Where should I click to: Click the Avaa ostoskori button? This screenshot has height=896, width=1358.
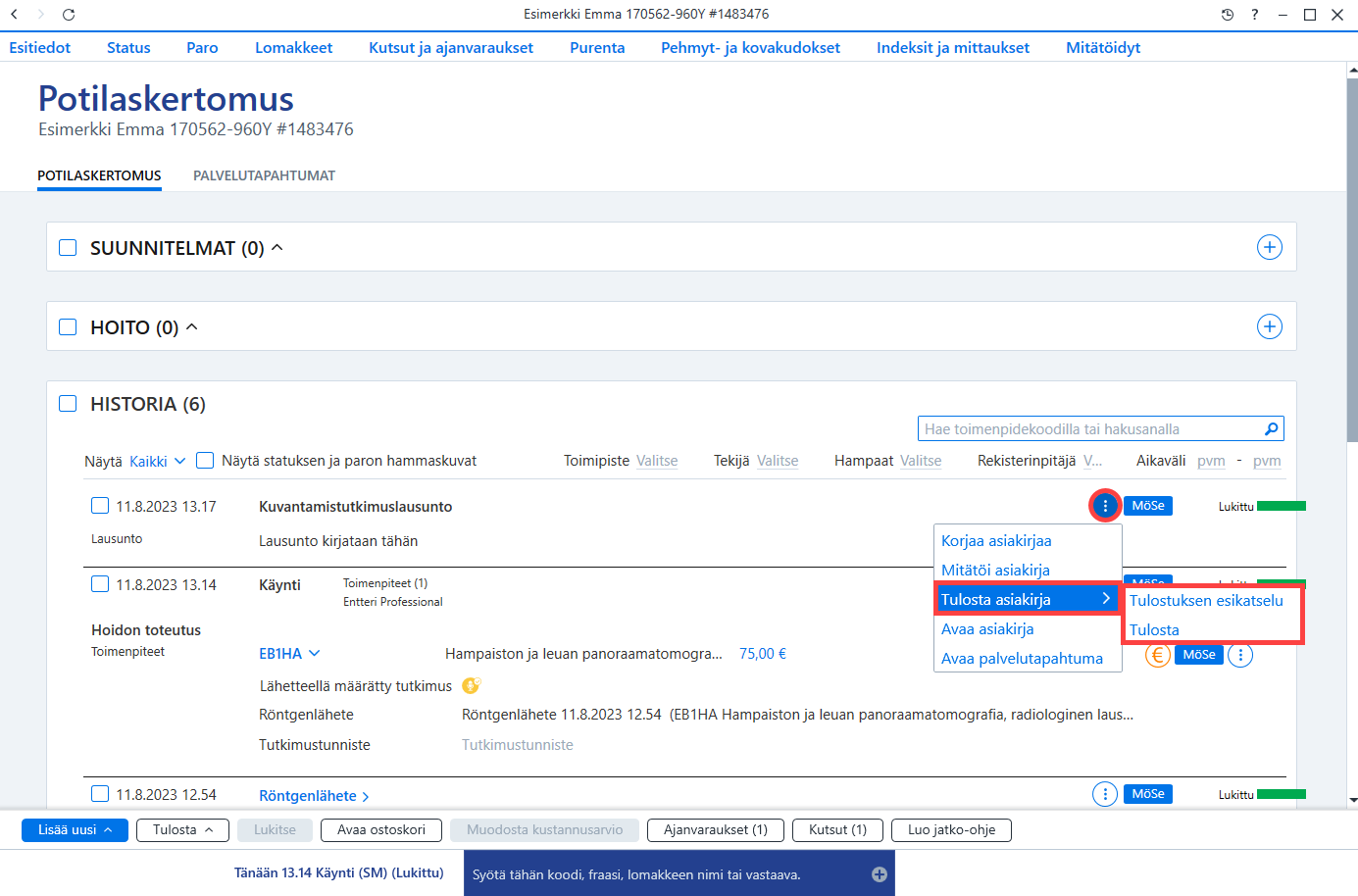(x=381, y=830)
